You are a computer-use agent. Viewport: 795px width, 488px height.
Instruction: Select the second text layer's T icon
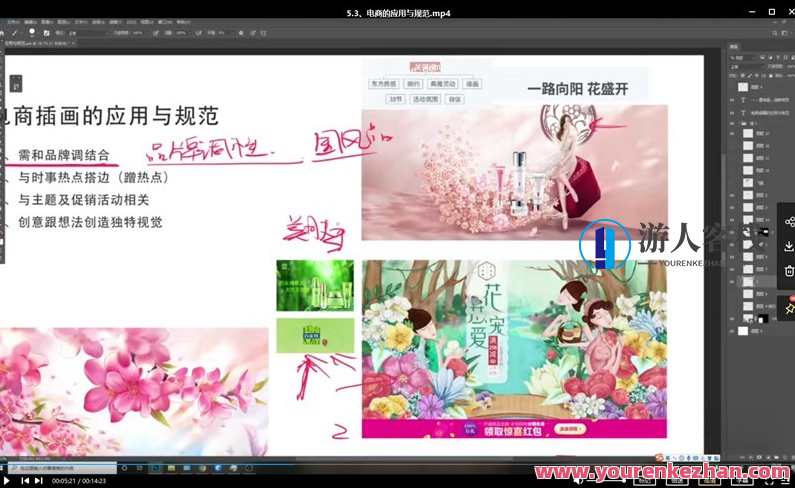tap(744, 113)
